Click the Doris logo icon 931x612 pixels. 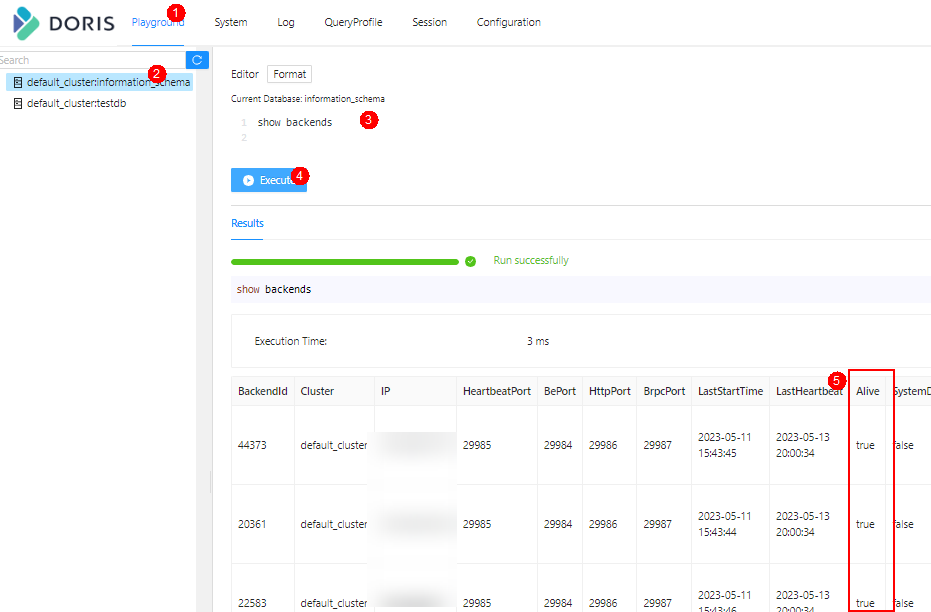[x=27, y=22]
